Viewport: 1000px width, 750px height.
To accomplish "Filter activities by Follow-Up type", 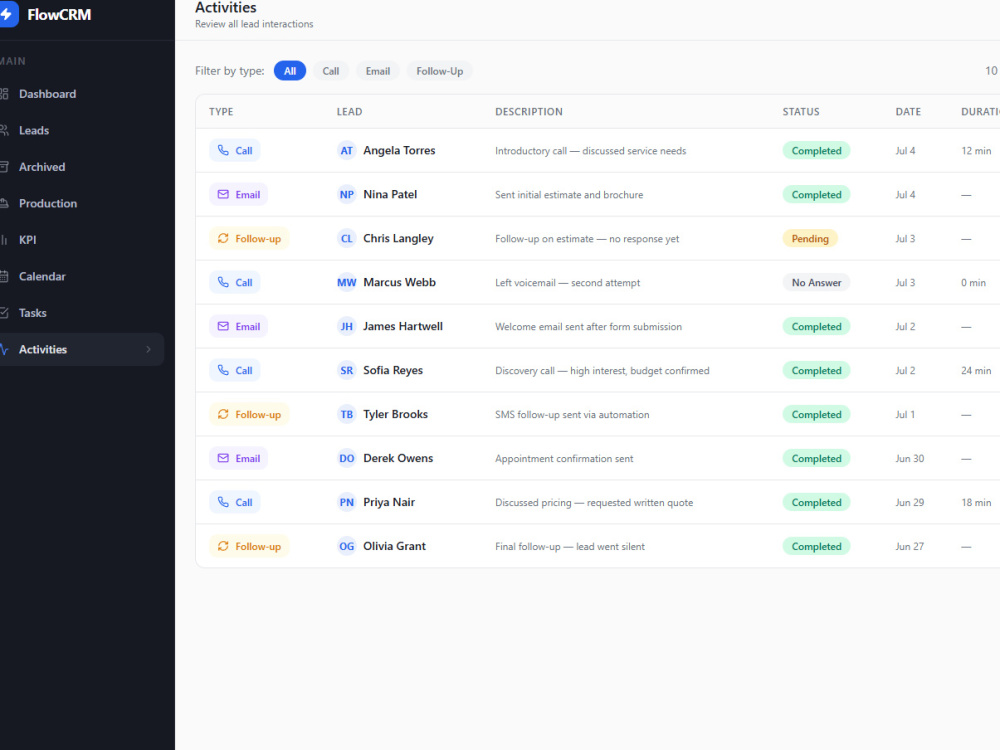I will point(439,71).
